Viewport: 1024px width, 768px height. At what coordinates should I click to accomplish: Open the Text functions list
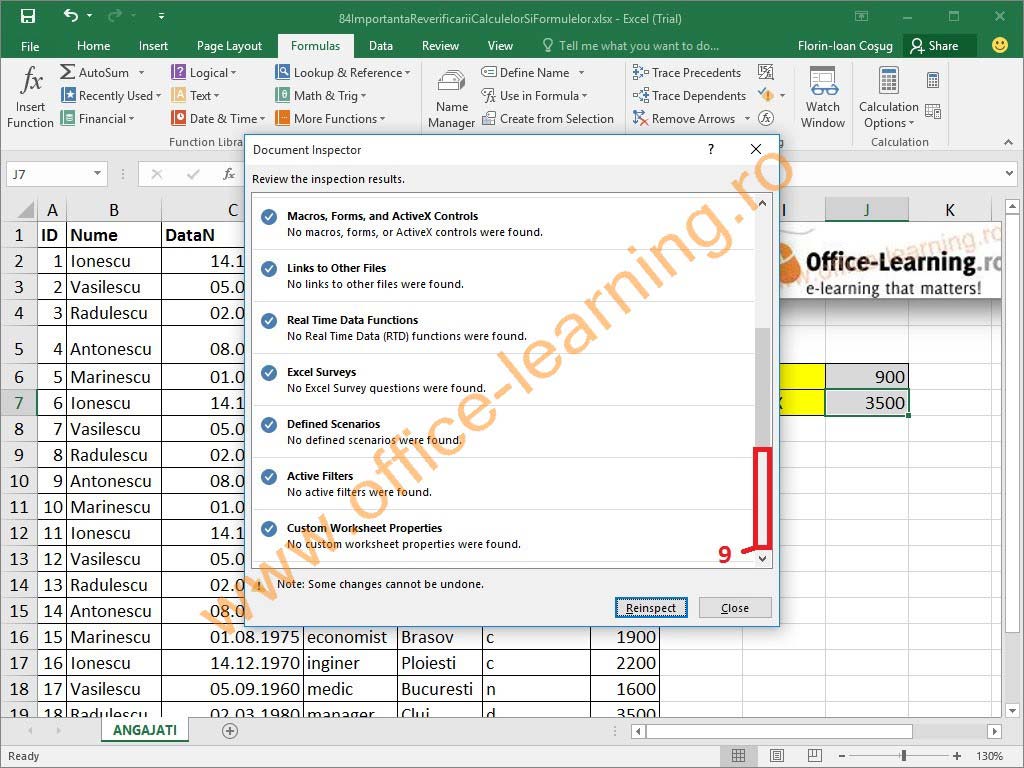[x=195, y=95]
